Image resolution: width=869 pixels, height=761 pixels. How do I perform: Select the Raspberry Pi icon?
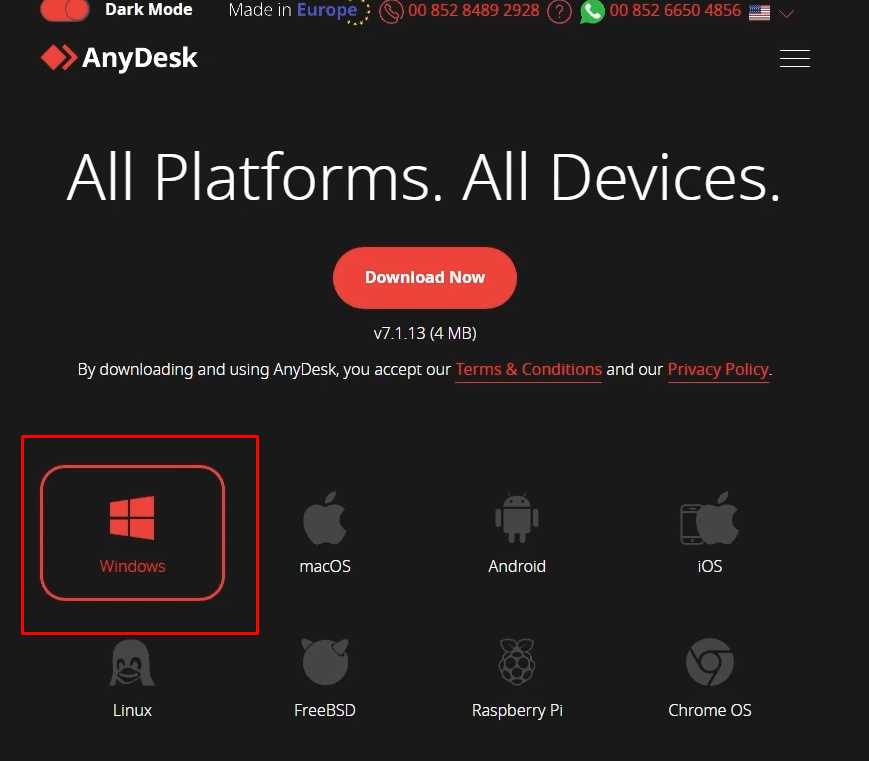(x=517, y=662)
